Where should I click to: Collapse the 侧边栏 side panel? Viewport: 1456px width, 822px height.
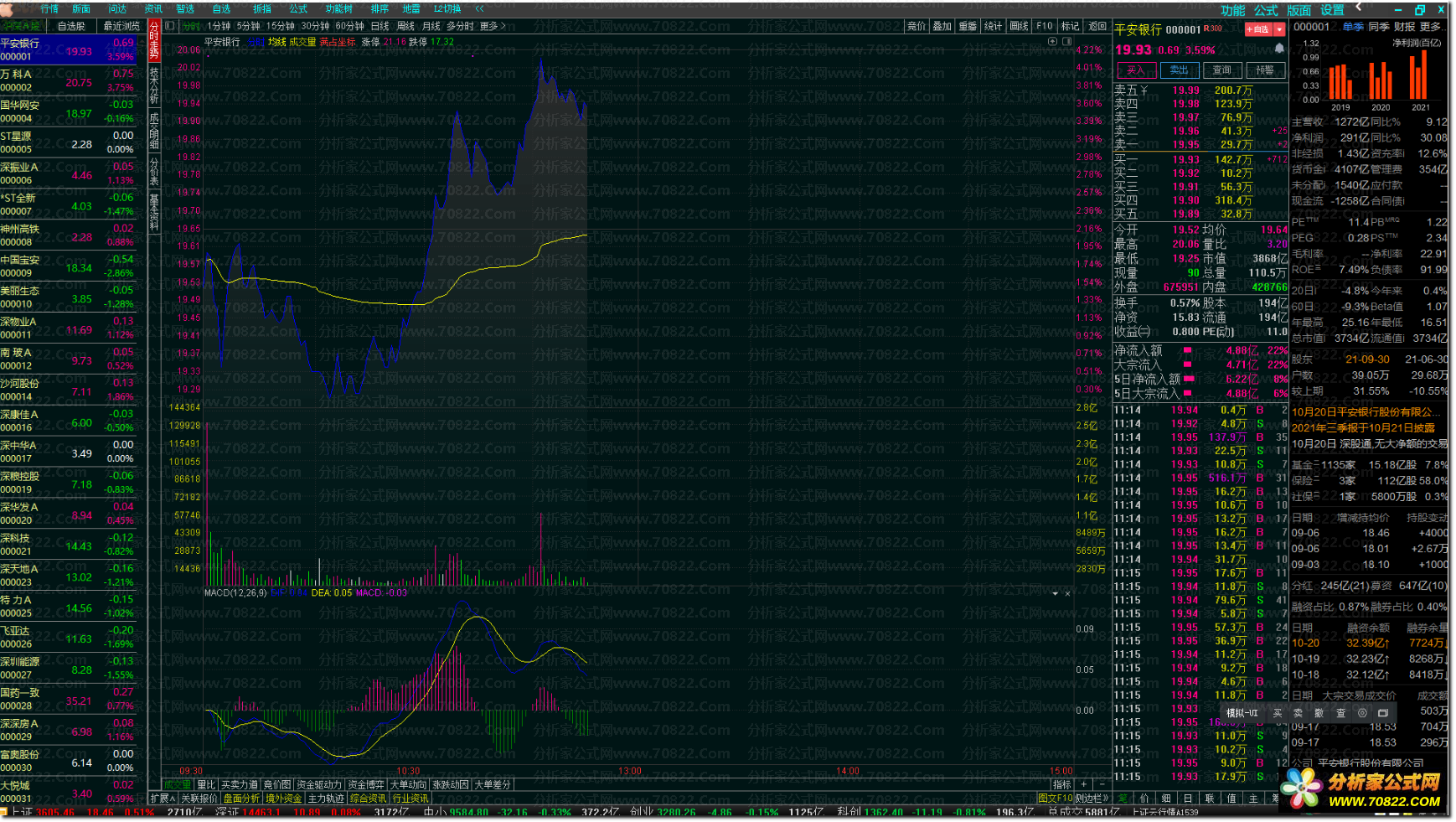pos(1092,799)
